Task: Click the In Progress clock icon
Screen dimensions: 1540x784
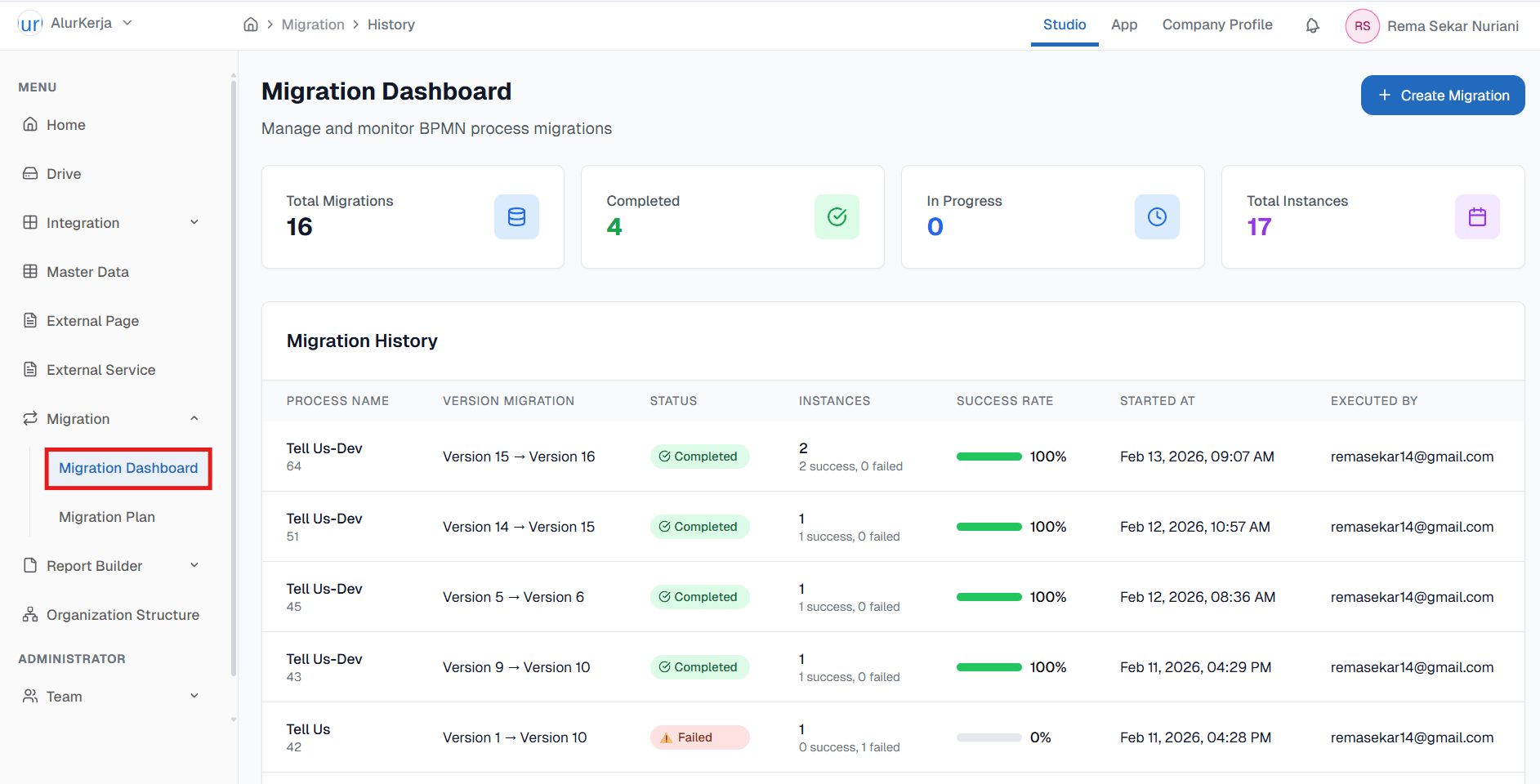Action: pos(1157,216)
